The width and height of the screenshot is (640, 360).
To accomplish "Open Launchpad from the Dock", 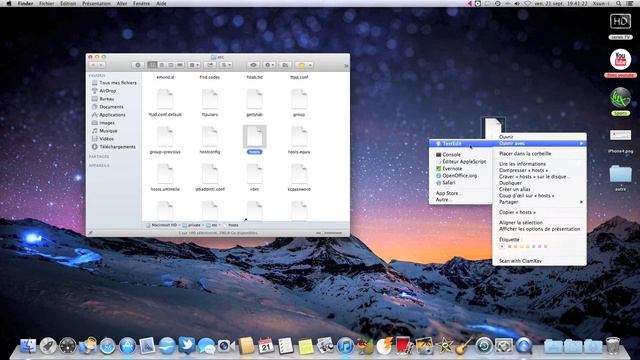I will click(x=48, y=346).
